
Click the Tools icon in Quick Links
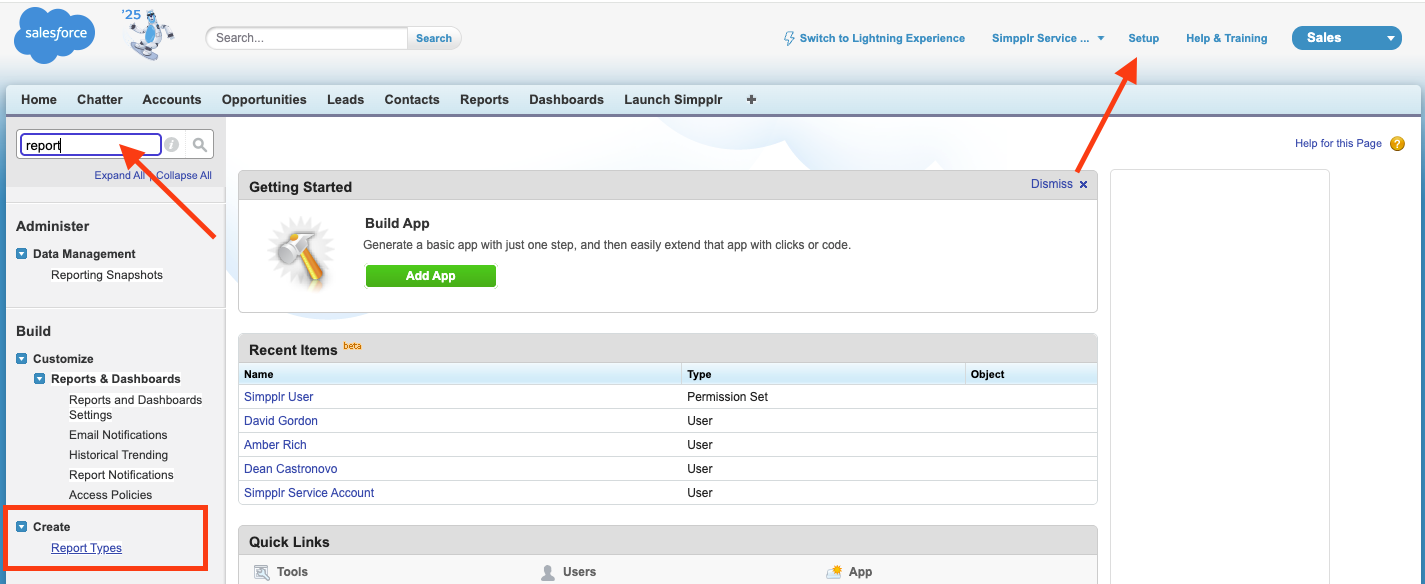(262, 572)
